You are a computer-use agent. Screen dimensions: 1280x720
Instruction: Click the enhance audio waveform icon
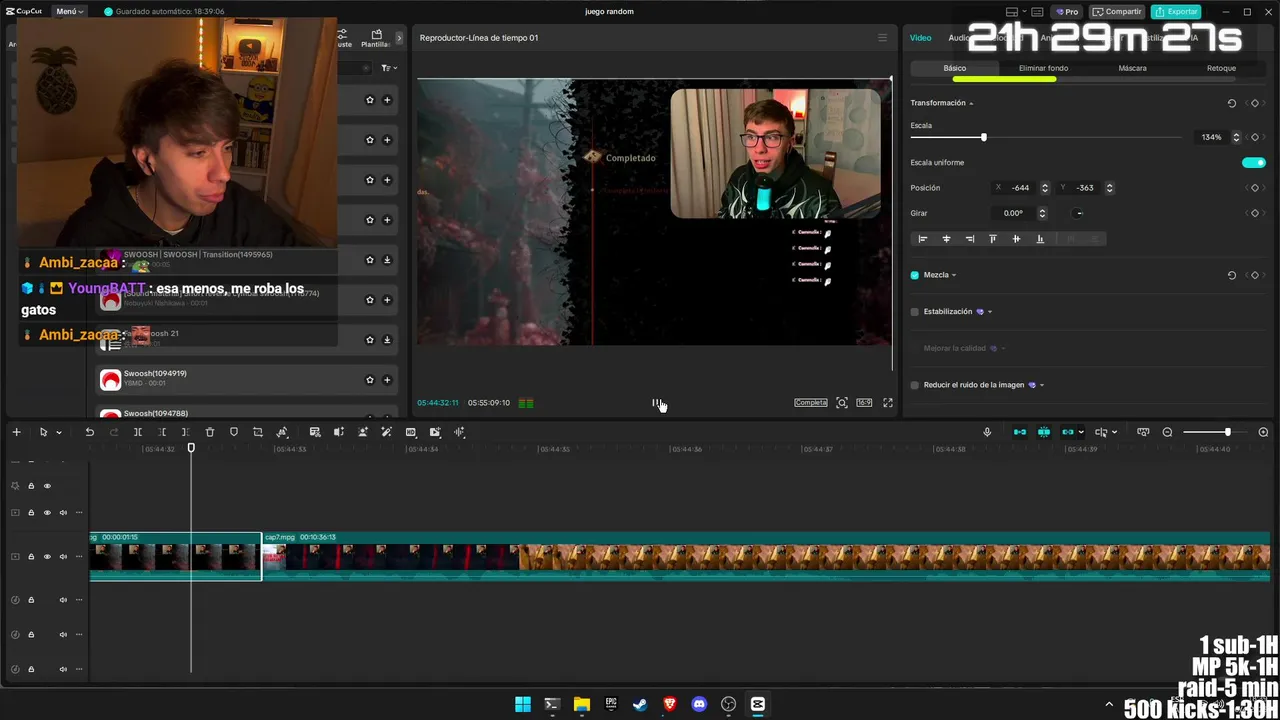(x=459, y=432)
